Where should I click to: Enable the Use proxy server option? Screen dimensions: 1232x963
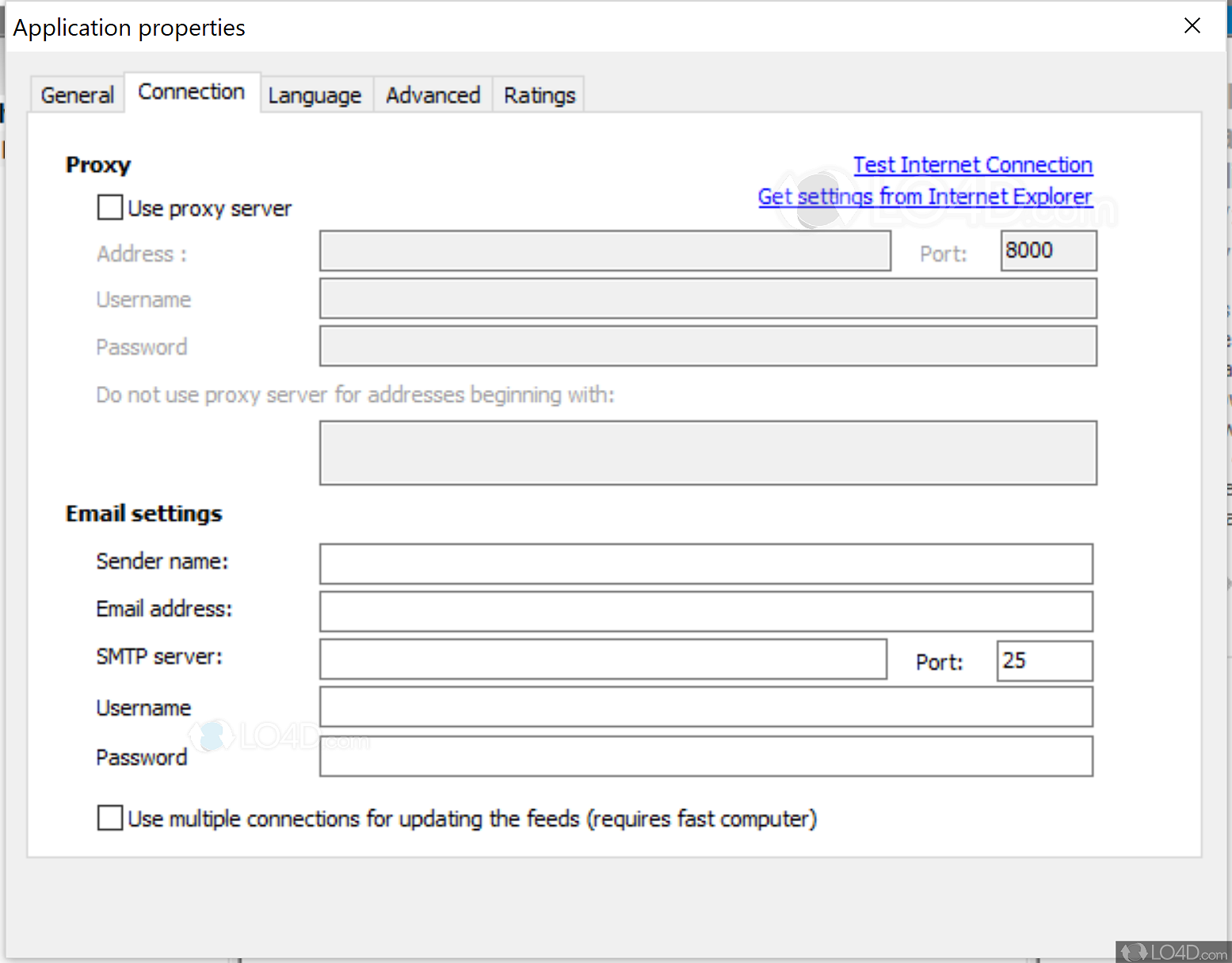coord(109,207)
